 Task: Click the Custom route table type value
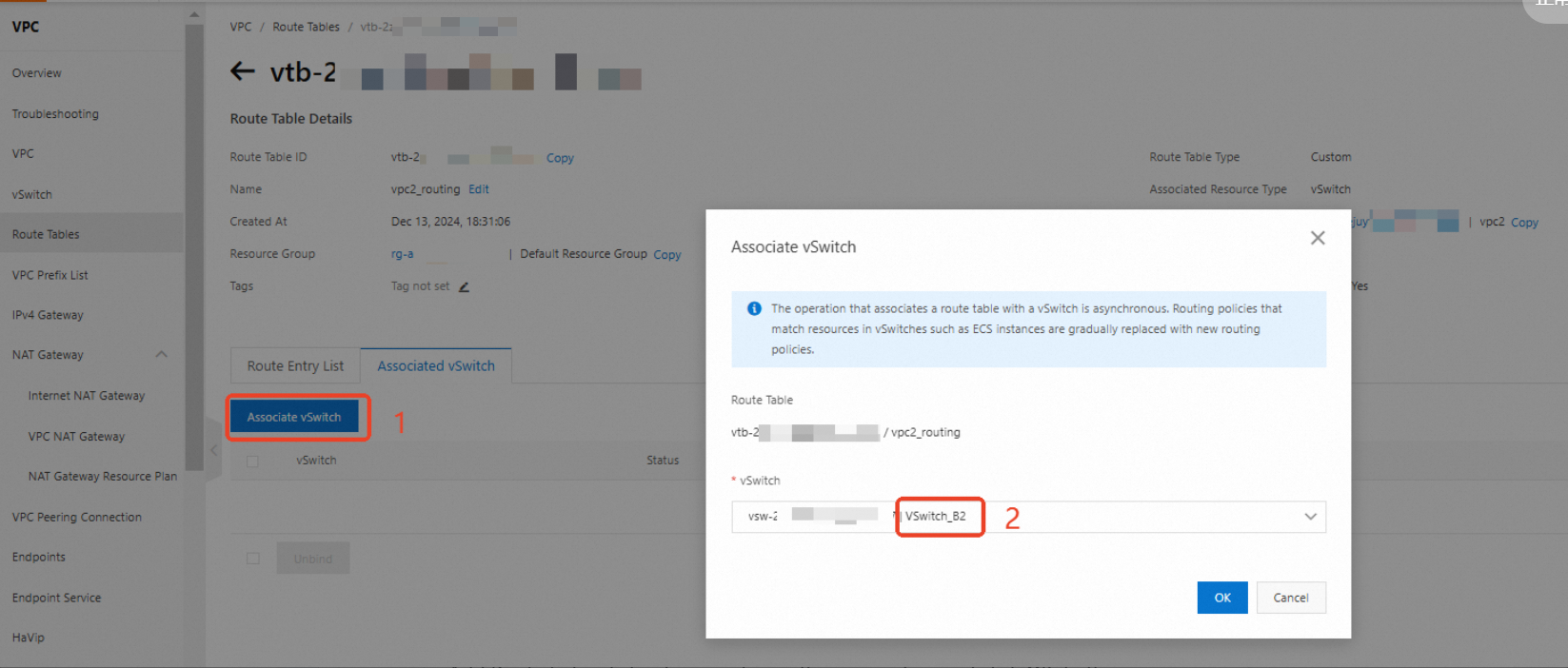point(1331,157)
